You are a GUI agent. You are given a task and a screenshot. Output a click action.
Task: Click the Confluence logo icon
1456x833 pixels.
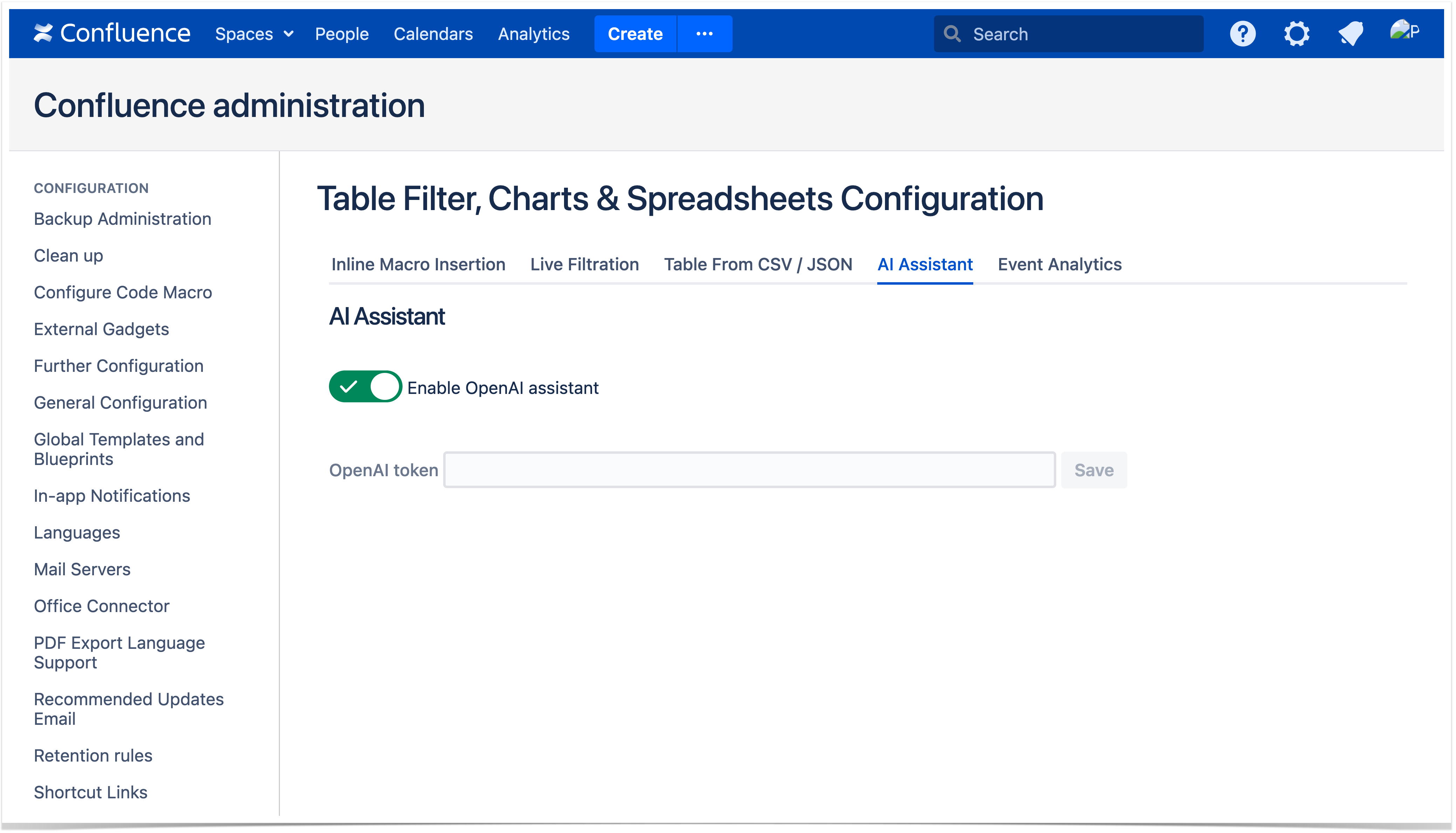[43, 33]
